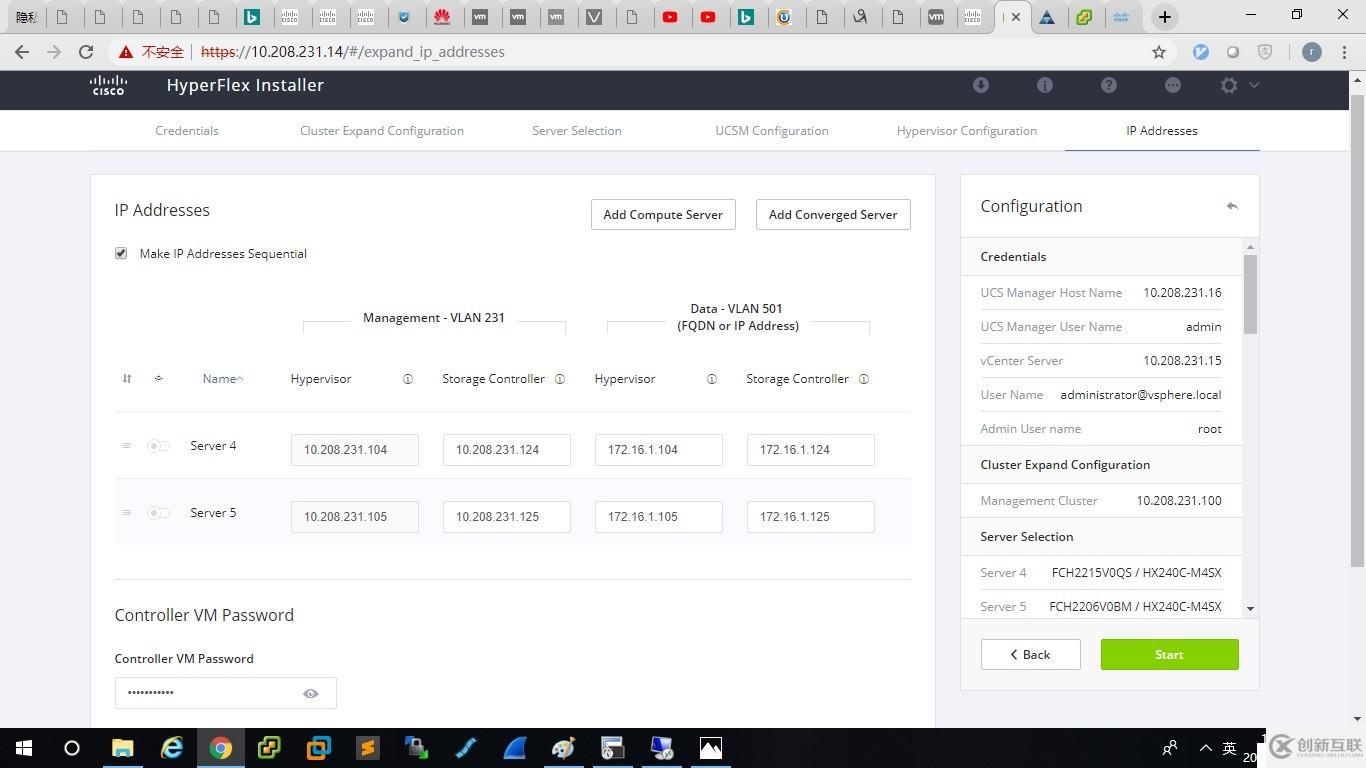Go to the Hypervisor Configuration tab
Image resolution: width=1366 pixels, height=768 pixels.
click(967, 131)
